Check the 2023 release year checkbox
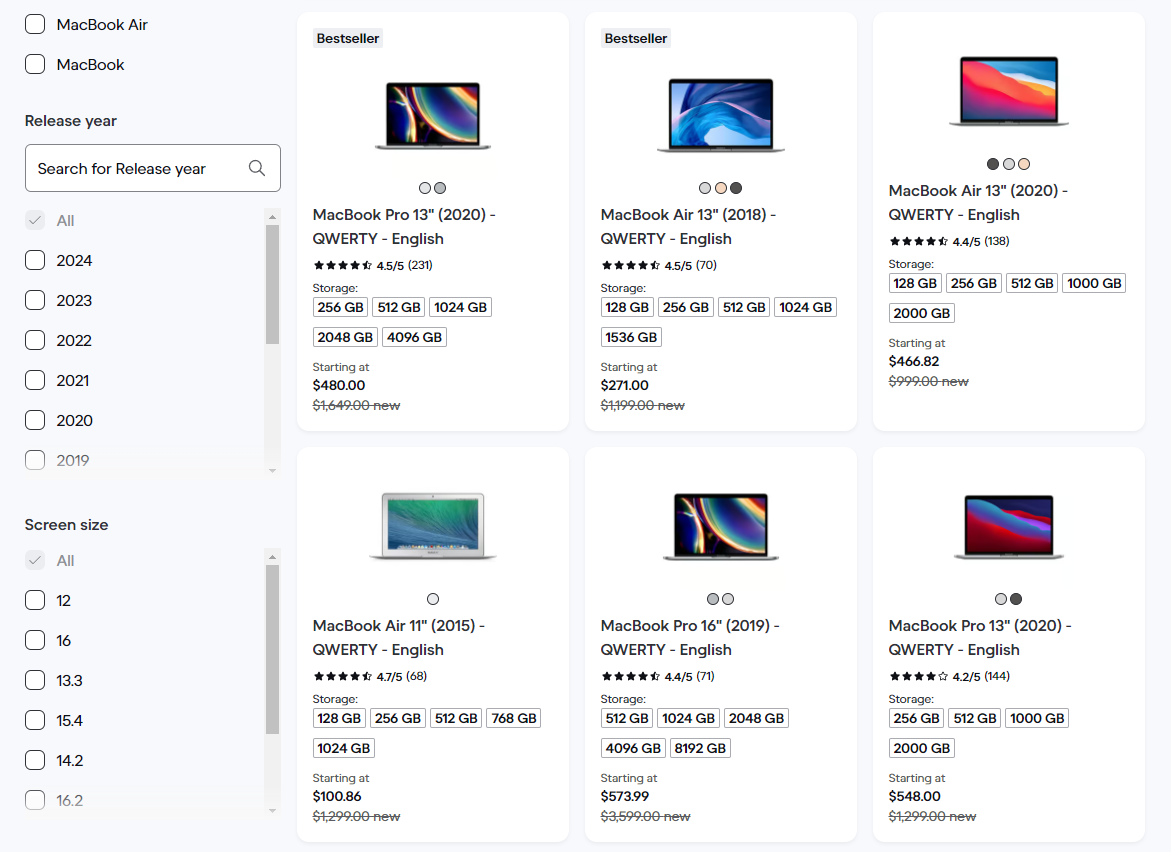1171x852 pixels. (x=34, y=300)
